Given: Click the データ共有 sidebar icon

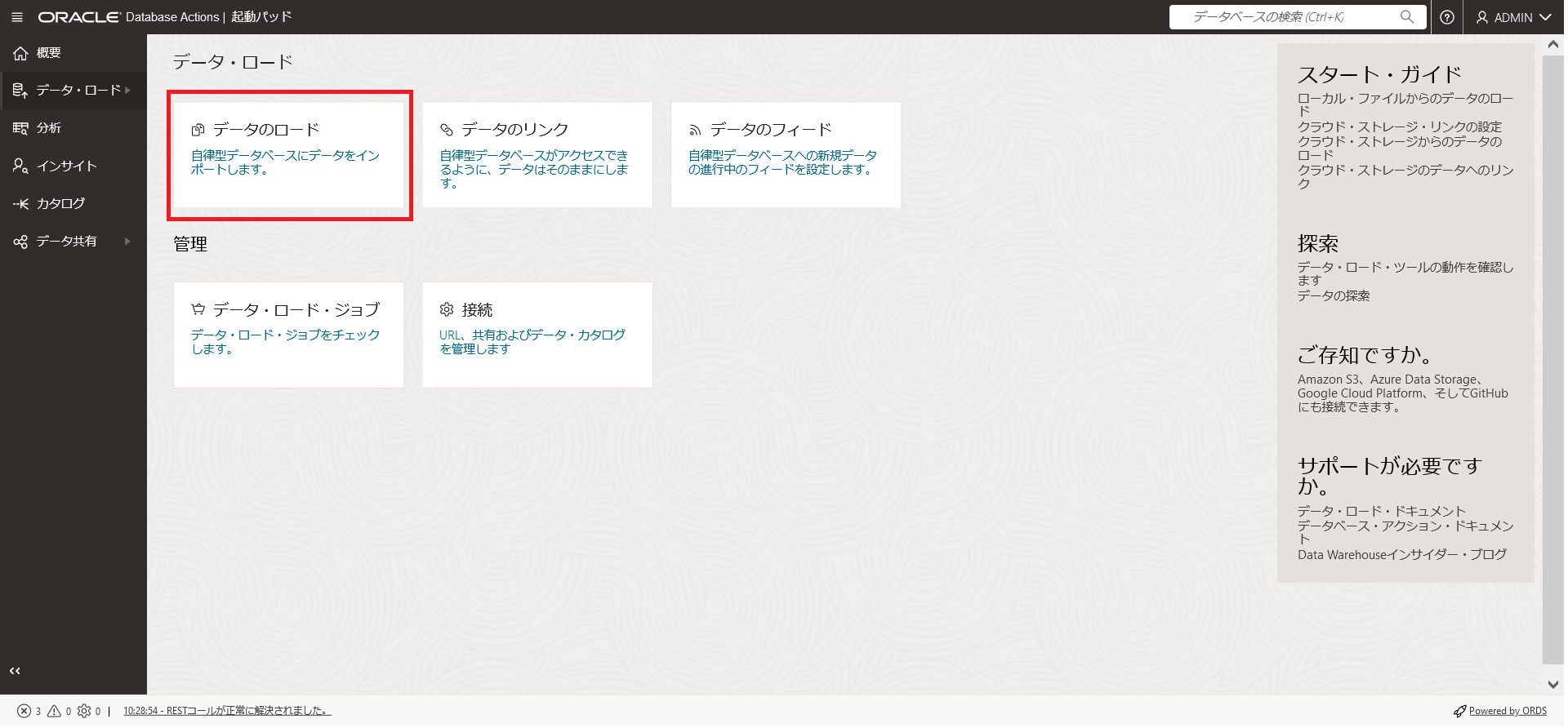Looking at the screenshot, I should [20, 242].
